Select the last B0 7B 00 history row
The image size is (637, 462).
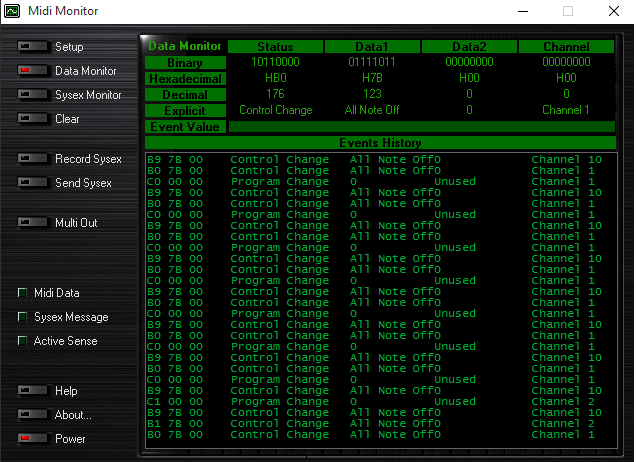click(381, 434)
